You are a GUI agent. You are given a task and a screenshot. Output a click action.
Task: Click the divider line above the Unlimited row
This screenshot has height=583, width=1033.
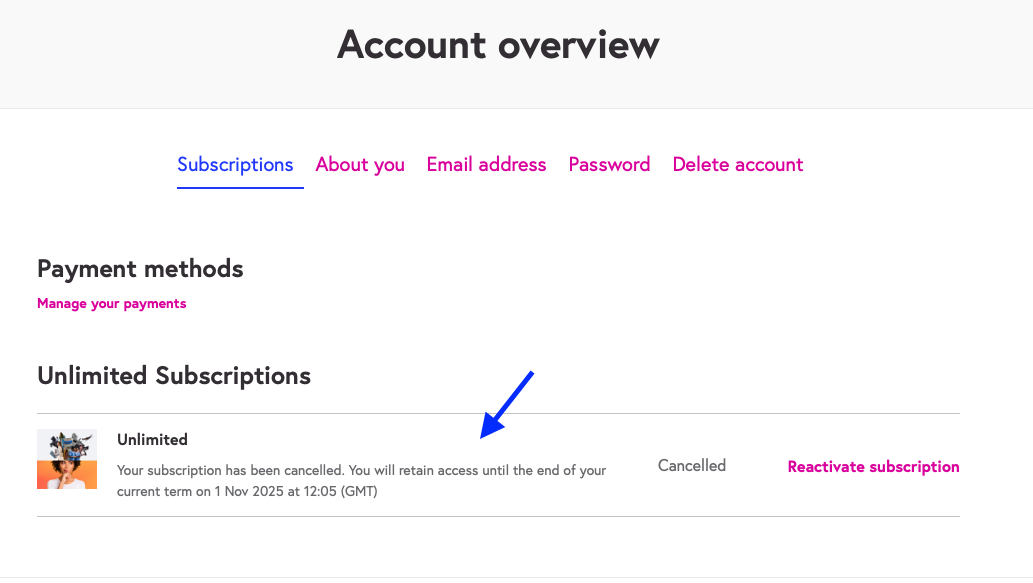click(x=498, y=414)
